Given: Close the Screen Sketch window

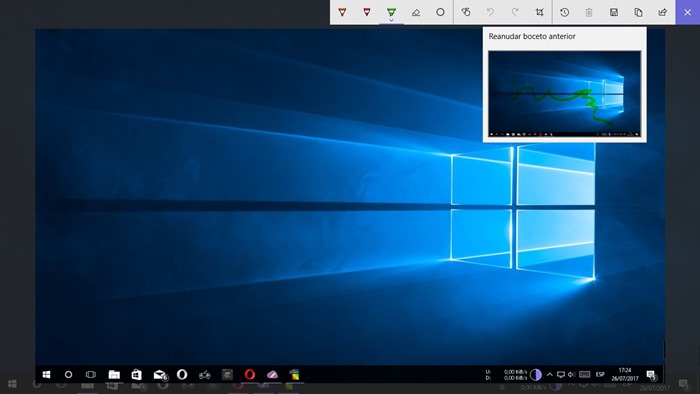Looking at the screenshot, I should click(x=688, y=12).
